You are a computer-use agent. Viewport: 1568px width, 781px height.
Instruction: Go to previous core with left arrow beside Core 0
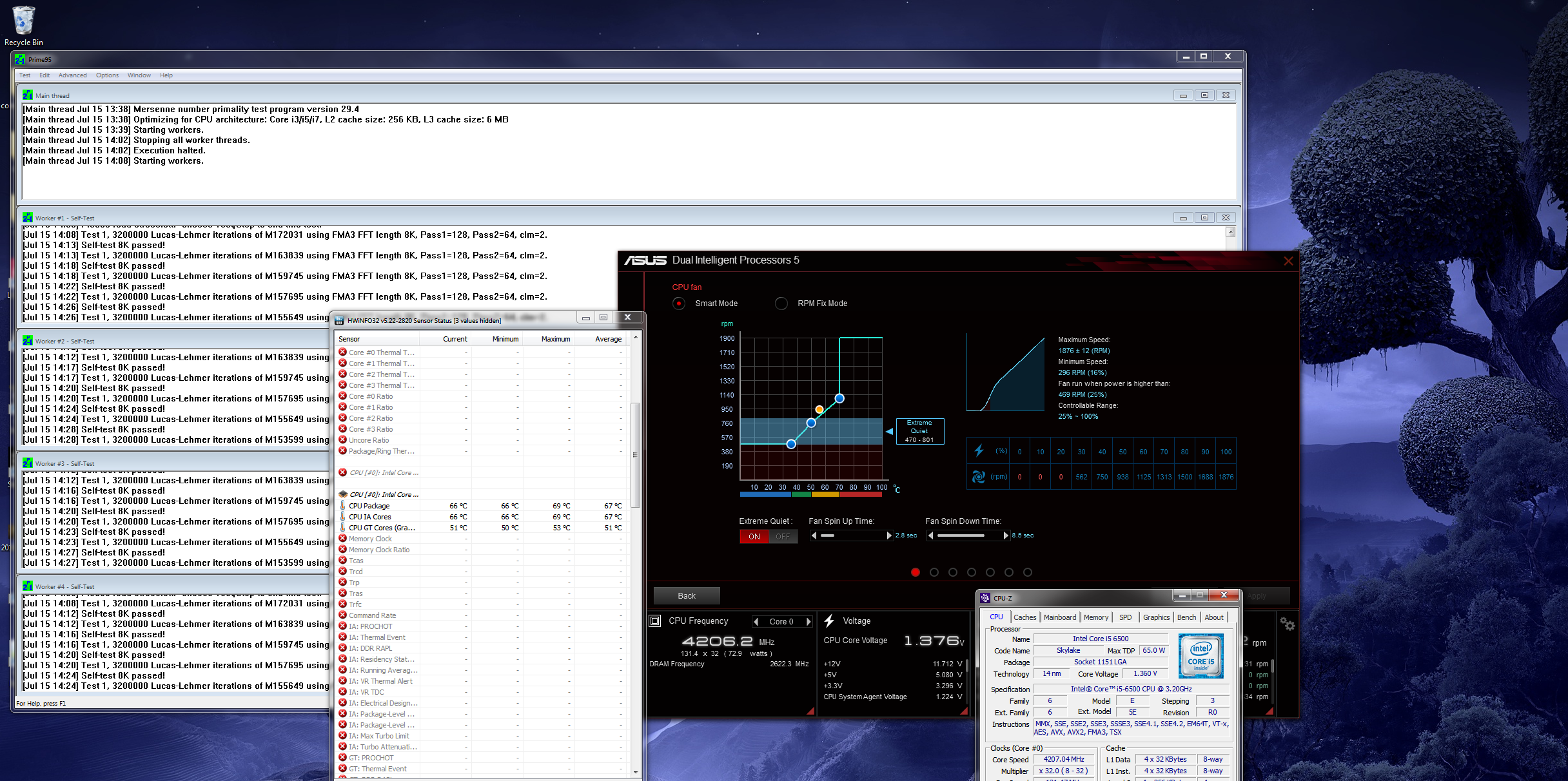(756, 621)
